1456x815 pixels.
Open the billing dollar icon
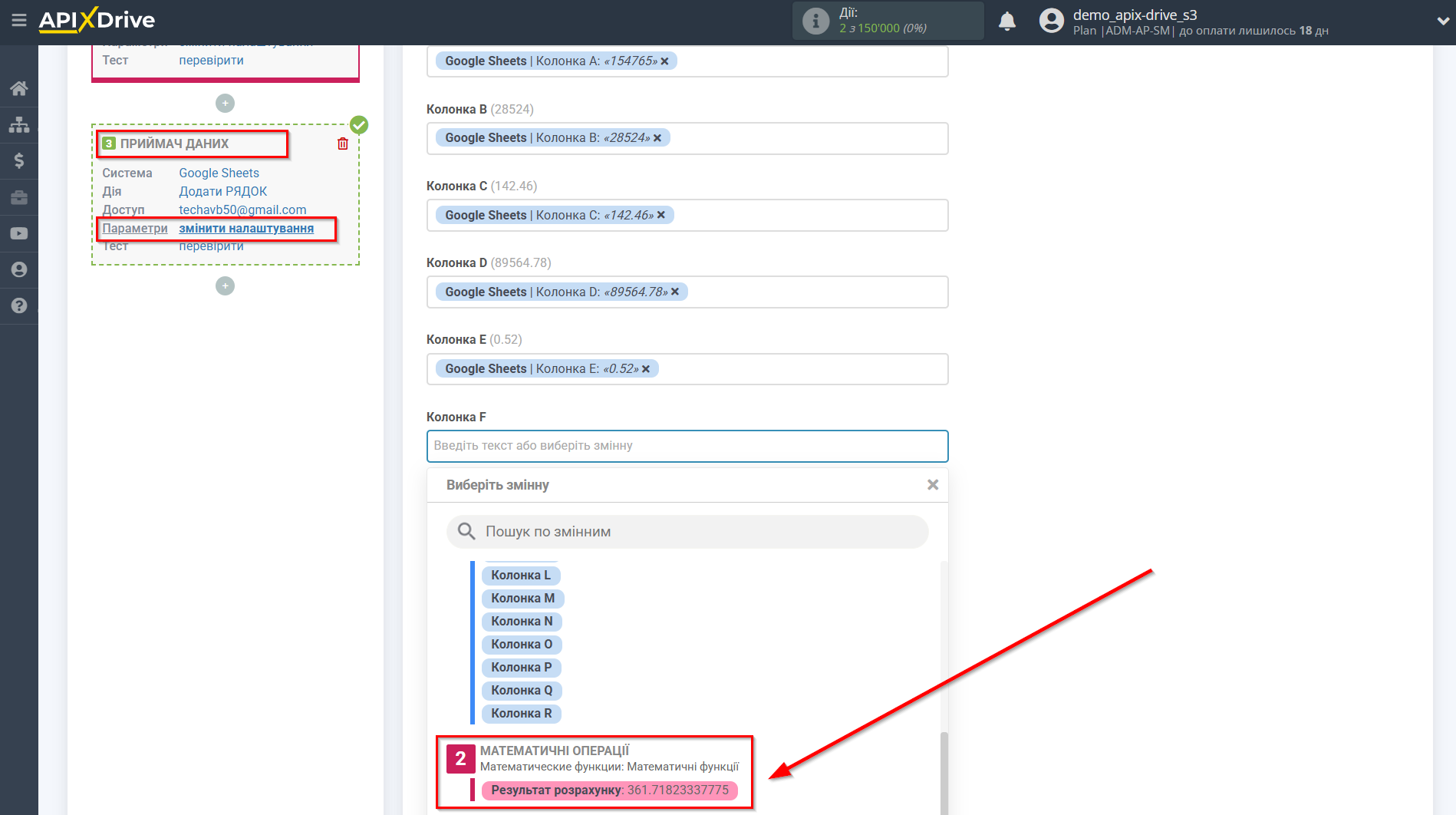(x=19, y=160)
